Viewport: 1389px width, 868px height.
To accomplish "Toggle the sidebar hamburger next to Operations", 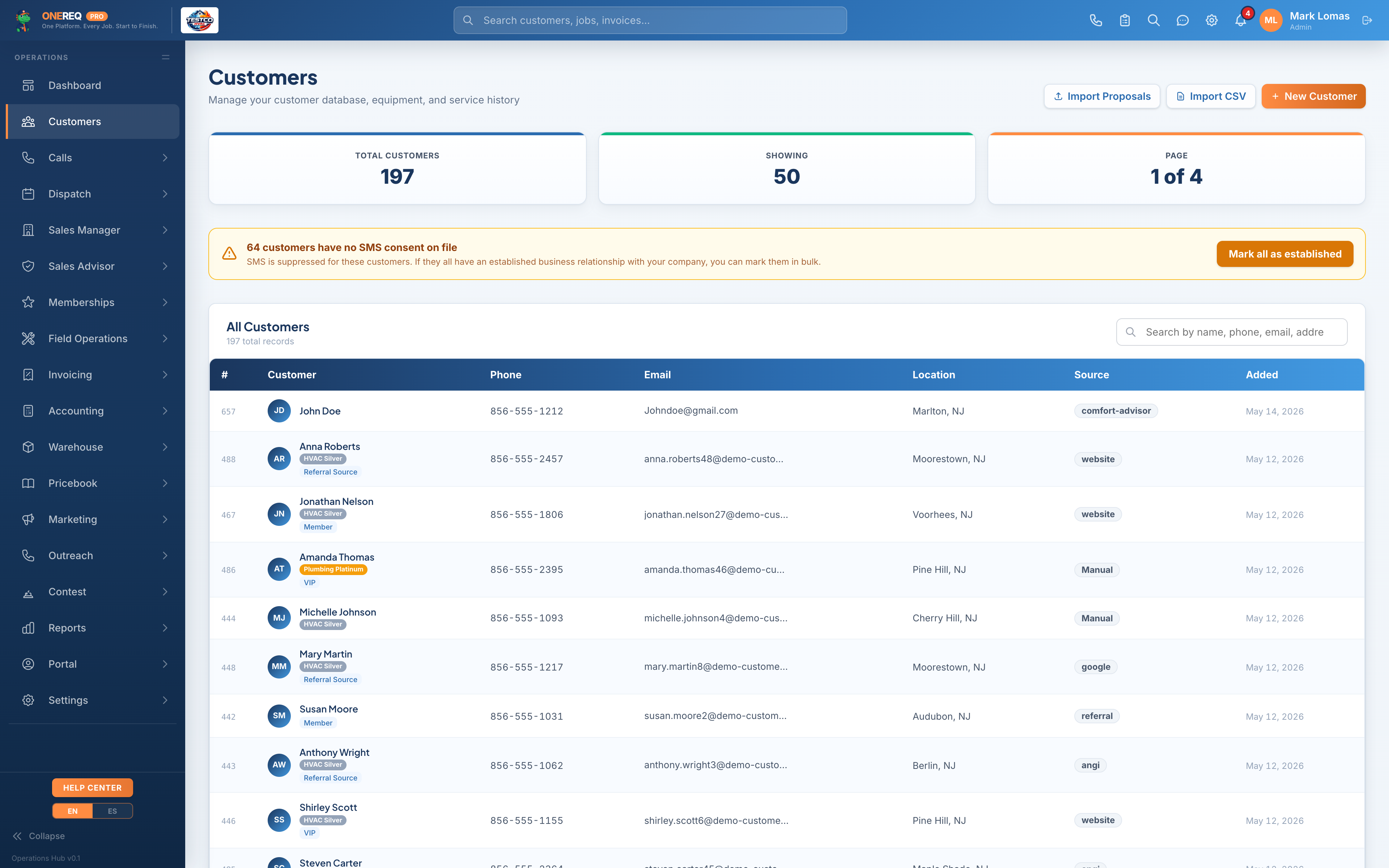I will pyautogui.click(x=165, y=58).
